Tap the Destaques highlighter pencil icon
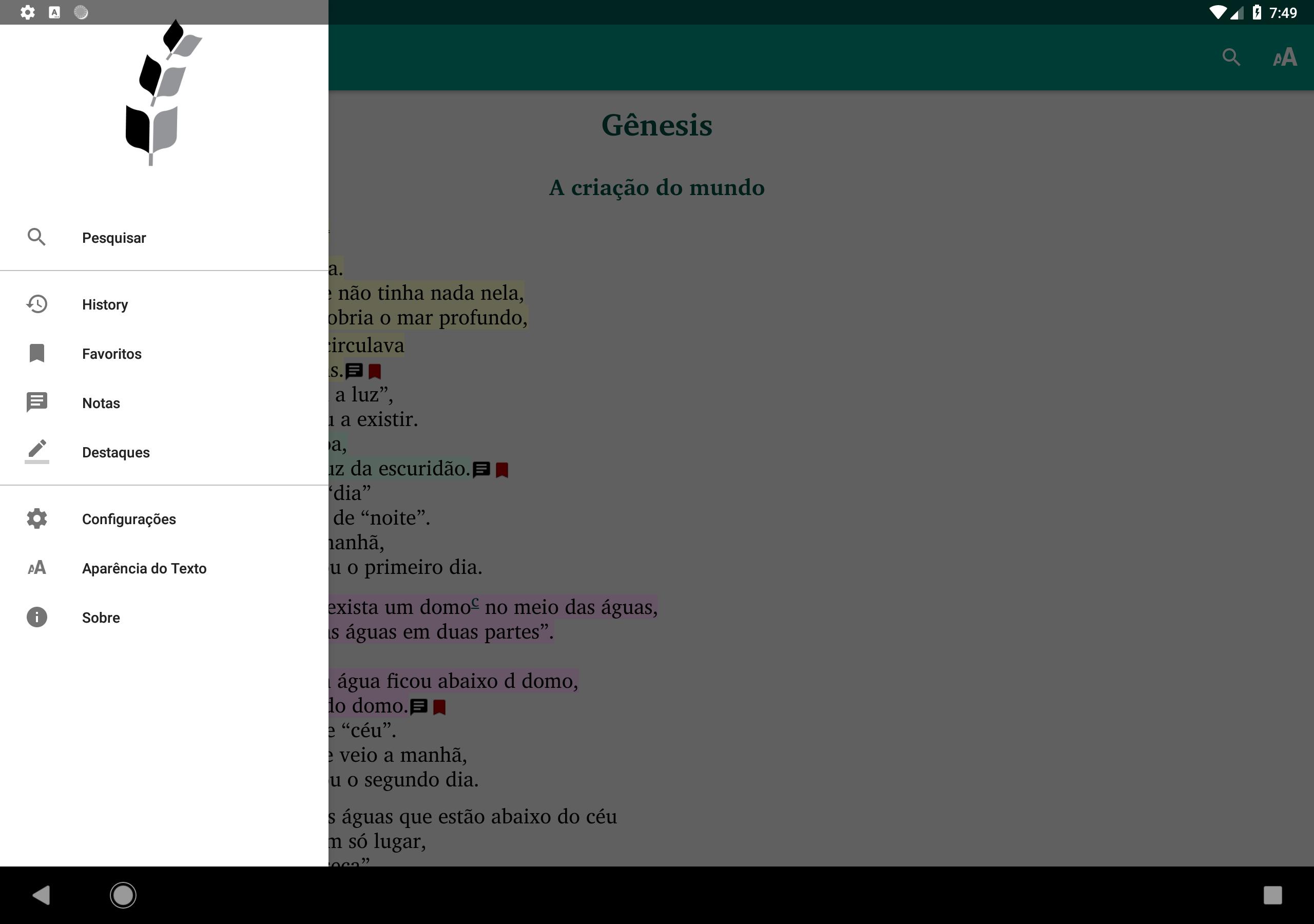Image resolution: width=1314 pixels, height=924 pixels. [x=36, y=452]
